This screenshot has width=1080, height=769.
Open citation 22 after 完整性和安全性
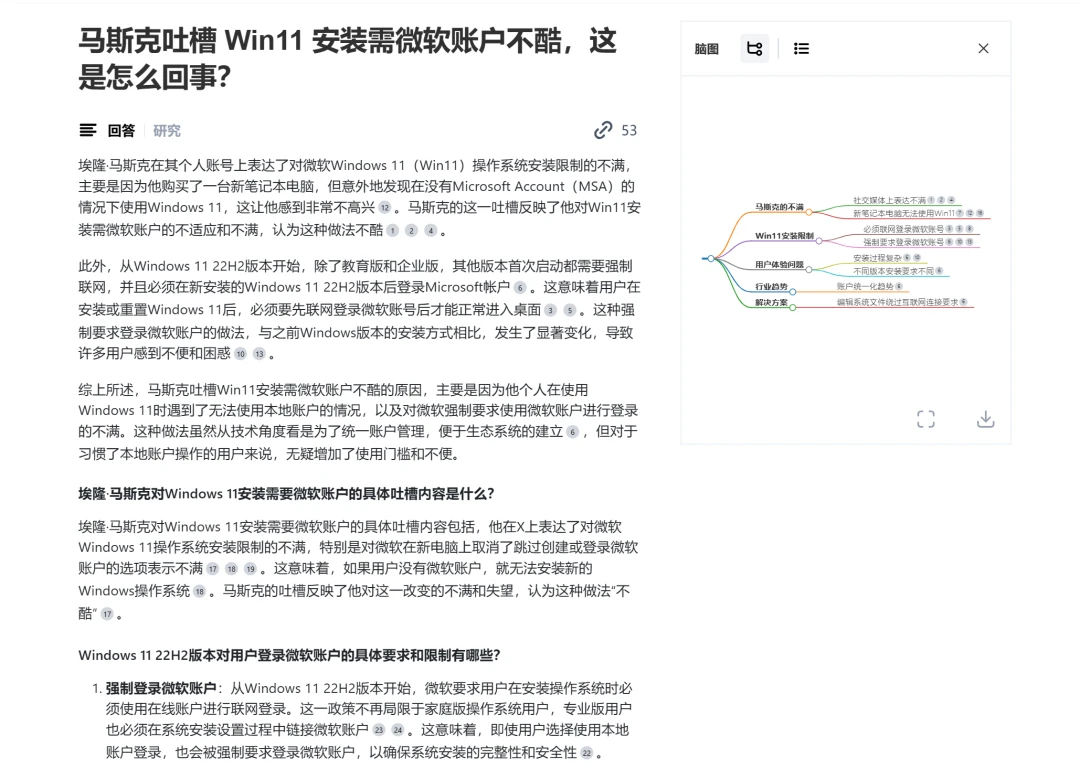[586, 753]
